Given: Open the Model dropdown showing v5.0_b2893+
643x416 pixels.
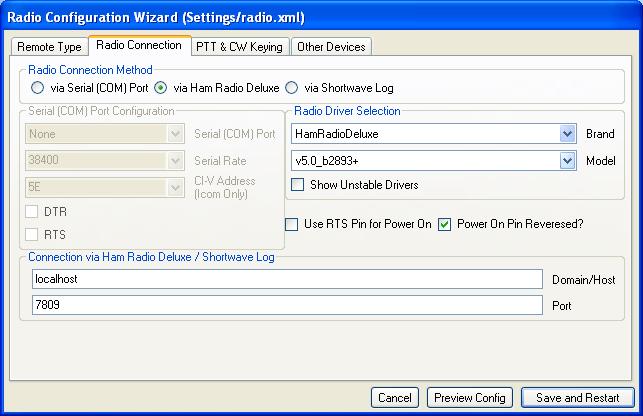Looking at the screenshot, I should pyautogui.click(x=568, y=160).
